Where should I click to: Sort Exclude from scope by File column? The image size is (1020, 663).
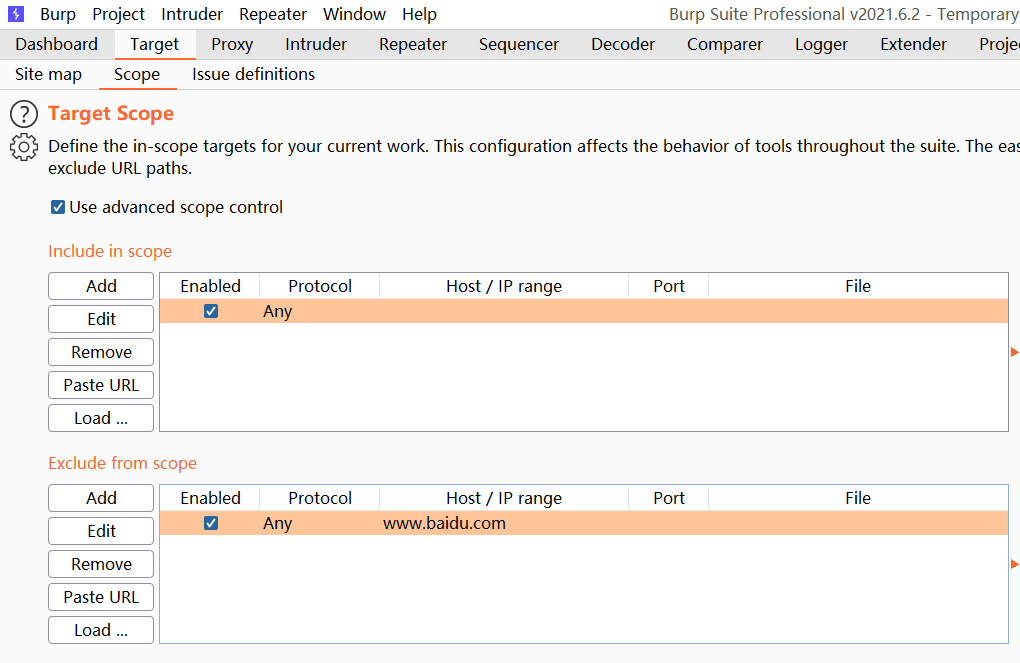point(858,498)
